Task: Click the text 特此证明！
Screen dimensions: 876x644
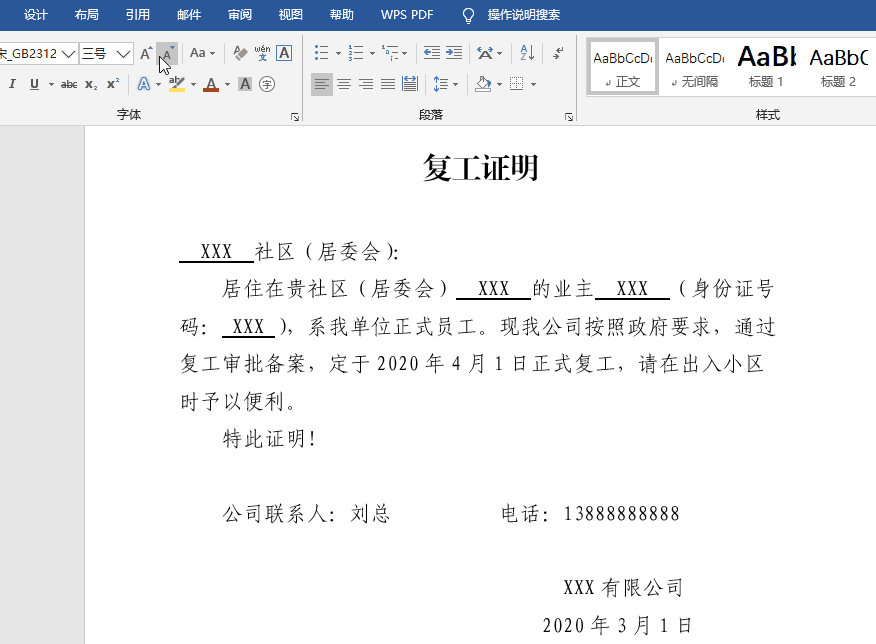Action: tap(269, 439)
